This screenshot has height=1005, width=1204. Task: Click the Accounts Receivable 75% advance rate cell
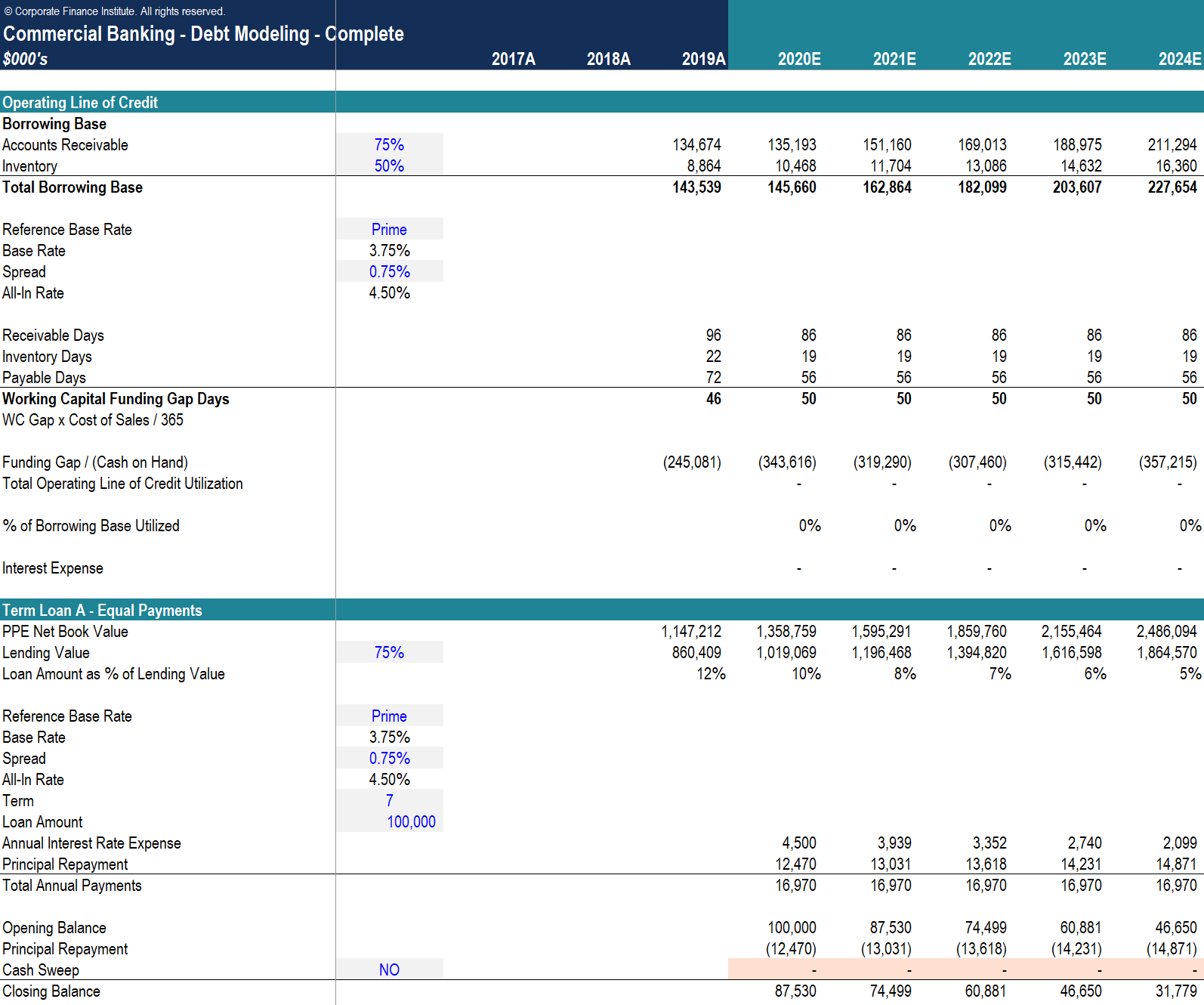[x=389, y=144]
